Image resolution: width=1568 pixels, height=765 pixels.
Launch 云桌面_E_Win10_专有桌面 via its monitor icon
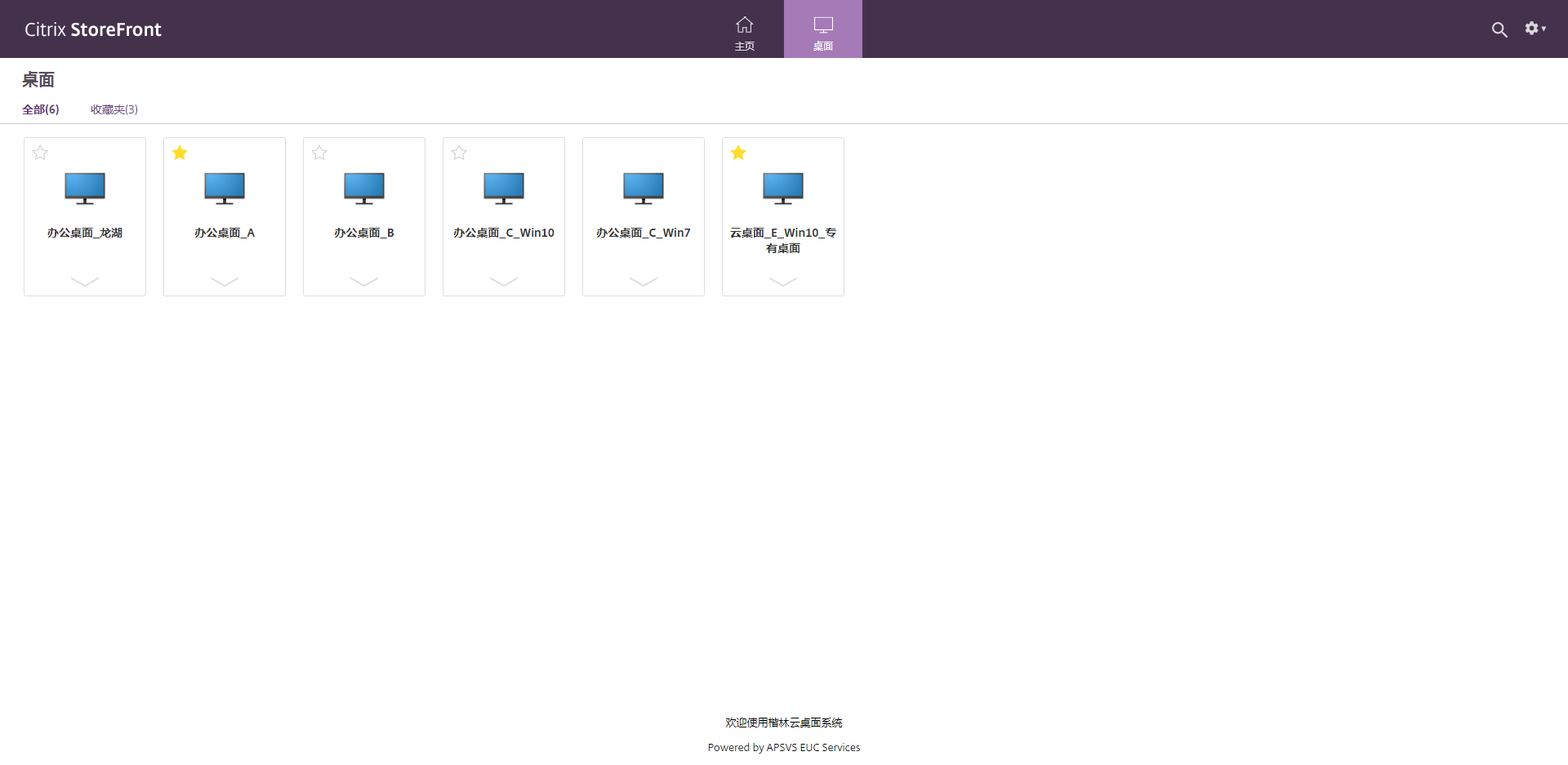(x=782, y=188)
